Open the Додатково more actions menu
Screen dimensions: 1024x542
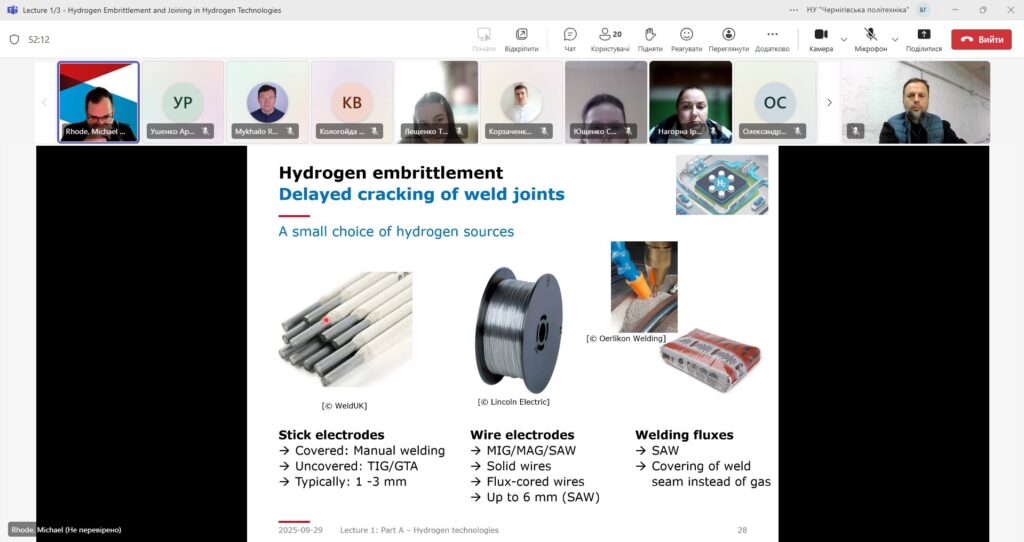(771, 39)
